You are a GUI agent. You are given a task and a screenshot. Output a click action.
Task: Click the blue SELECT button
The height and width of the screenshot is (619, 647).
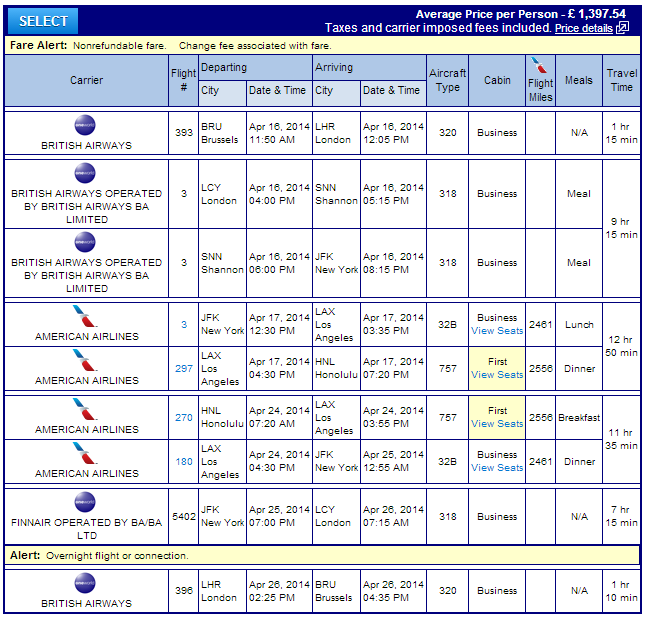click(43, 21)
